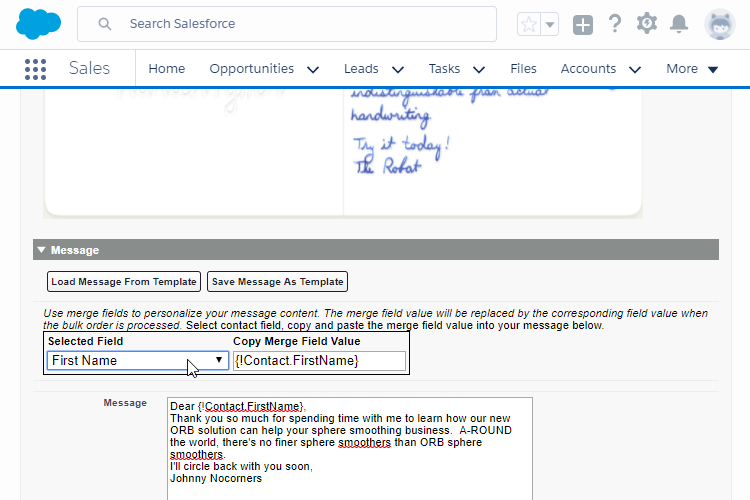Open the App Launcher grid icon

point(35,69)
